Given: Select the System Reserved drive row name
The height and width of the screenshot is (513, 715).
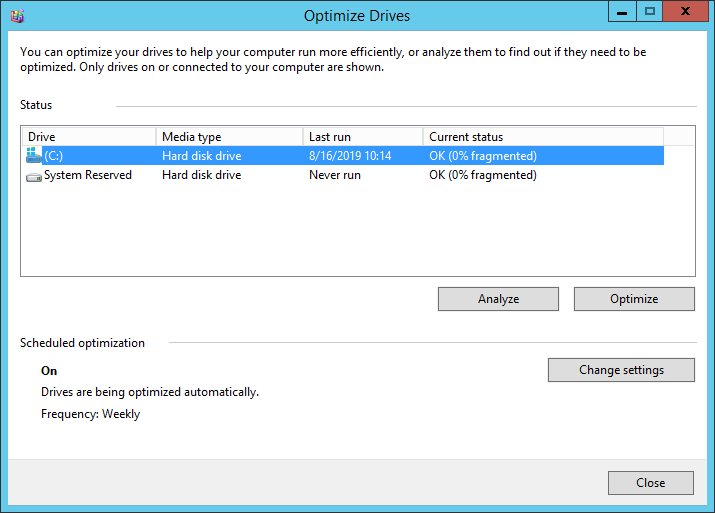Looking at the screenshot, I should tap(88, 175).
